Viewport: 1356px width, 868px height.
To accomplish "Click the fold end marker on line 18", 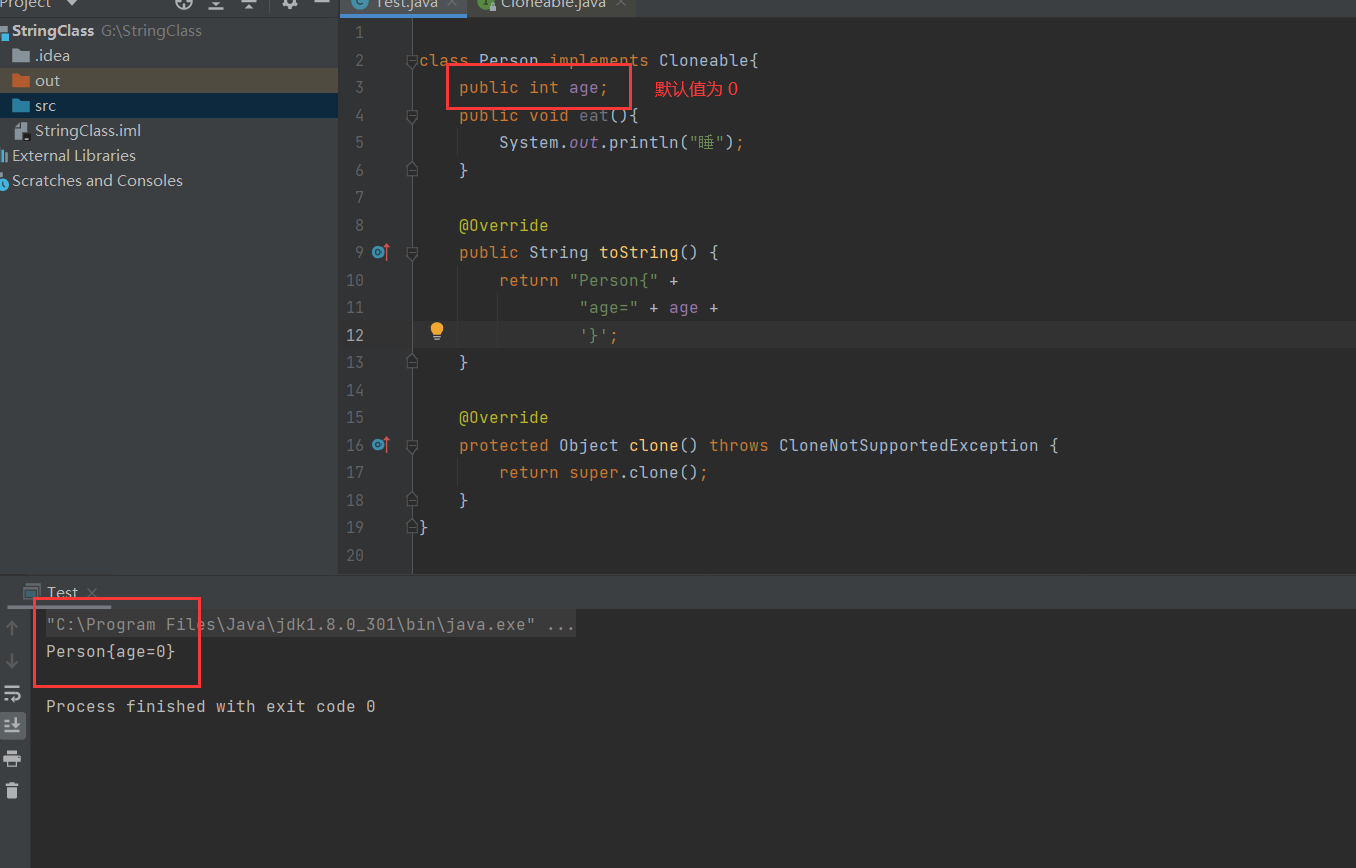I will point(412,499).
